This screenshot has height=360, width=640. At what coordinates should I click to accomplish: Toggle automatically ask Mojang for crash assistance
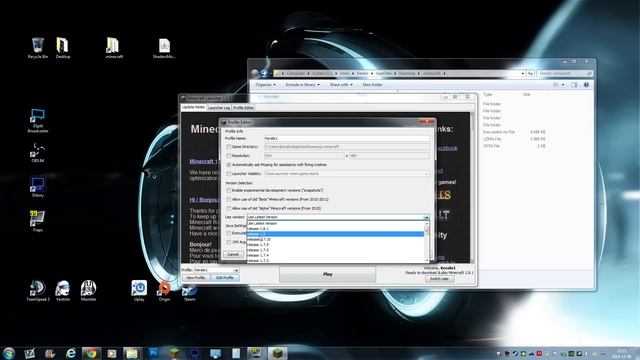[229, 165]
